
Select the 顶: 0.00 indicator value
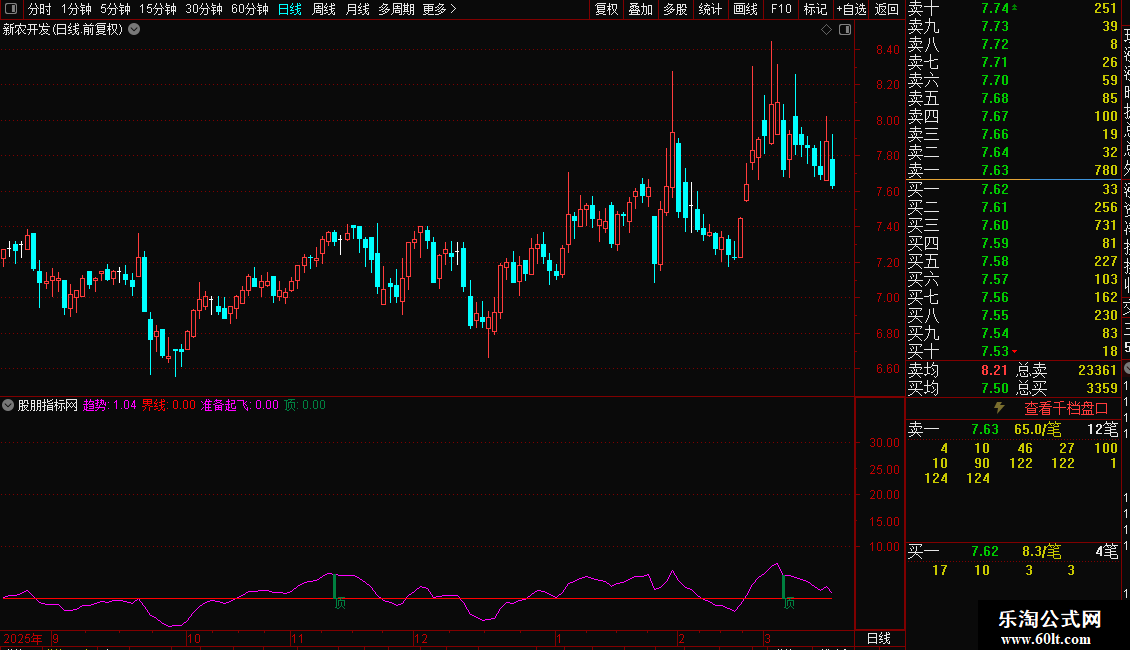pyautogui.click(x=305, y=405)
